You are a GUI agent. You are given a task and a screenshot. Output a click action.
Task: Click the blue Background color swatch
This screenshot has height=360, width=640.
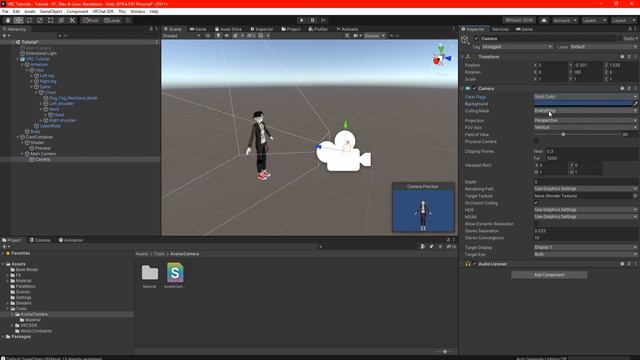point(583,104)
